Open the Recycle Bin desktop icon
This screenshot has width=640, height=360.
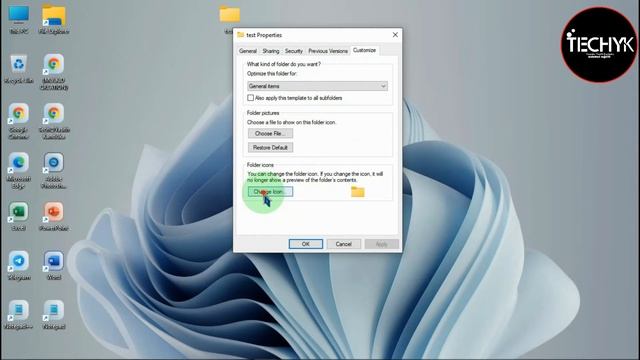coord(19,69)
